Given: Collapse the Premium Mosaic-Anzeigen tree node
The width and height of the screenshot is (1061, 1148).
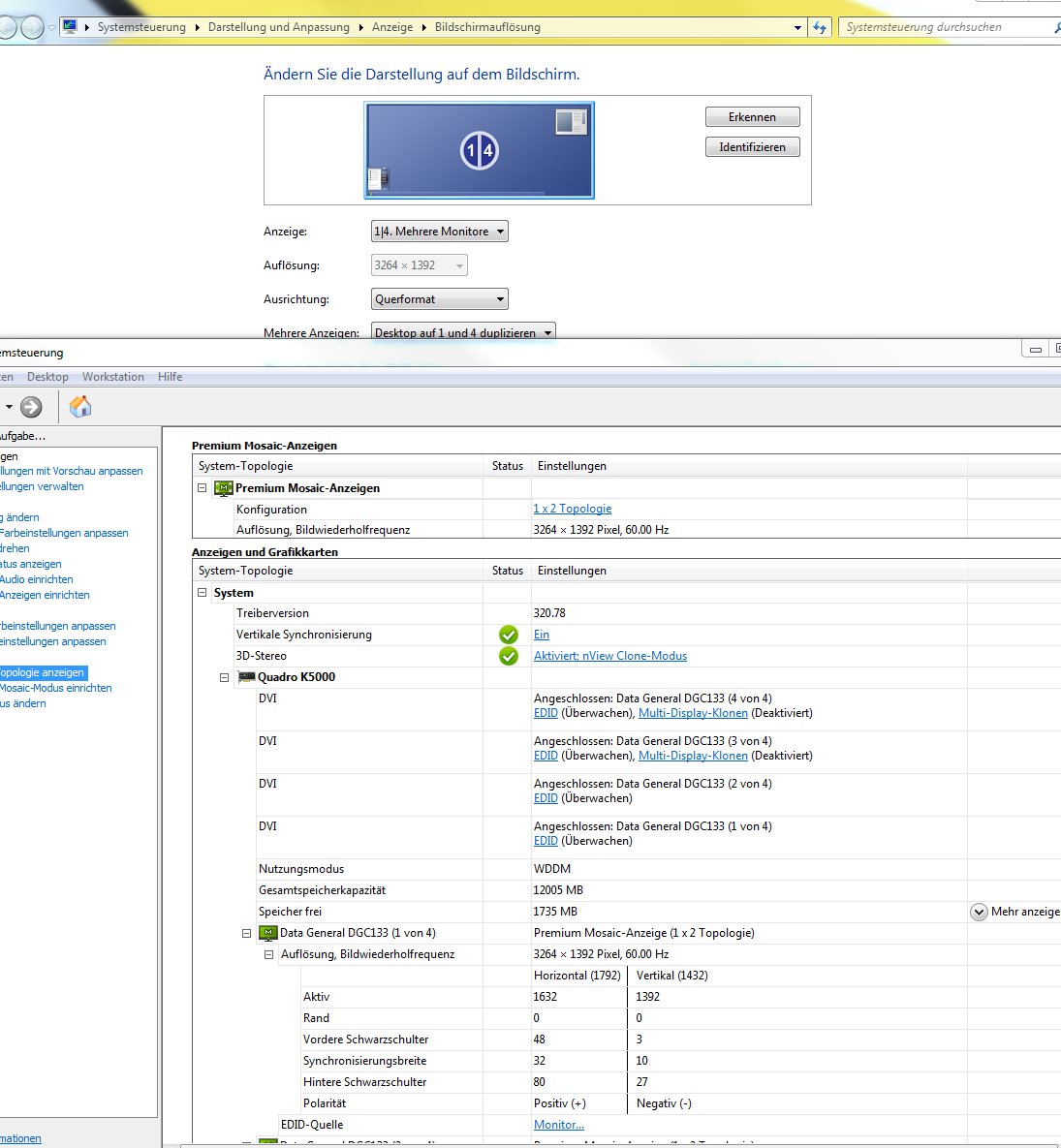Looking at the screenshot, I should [203, 487].
